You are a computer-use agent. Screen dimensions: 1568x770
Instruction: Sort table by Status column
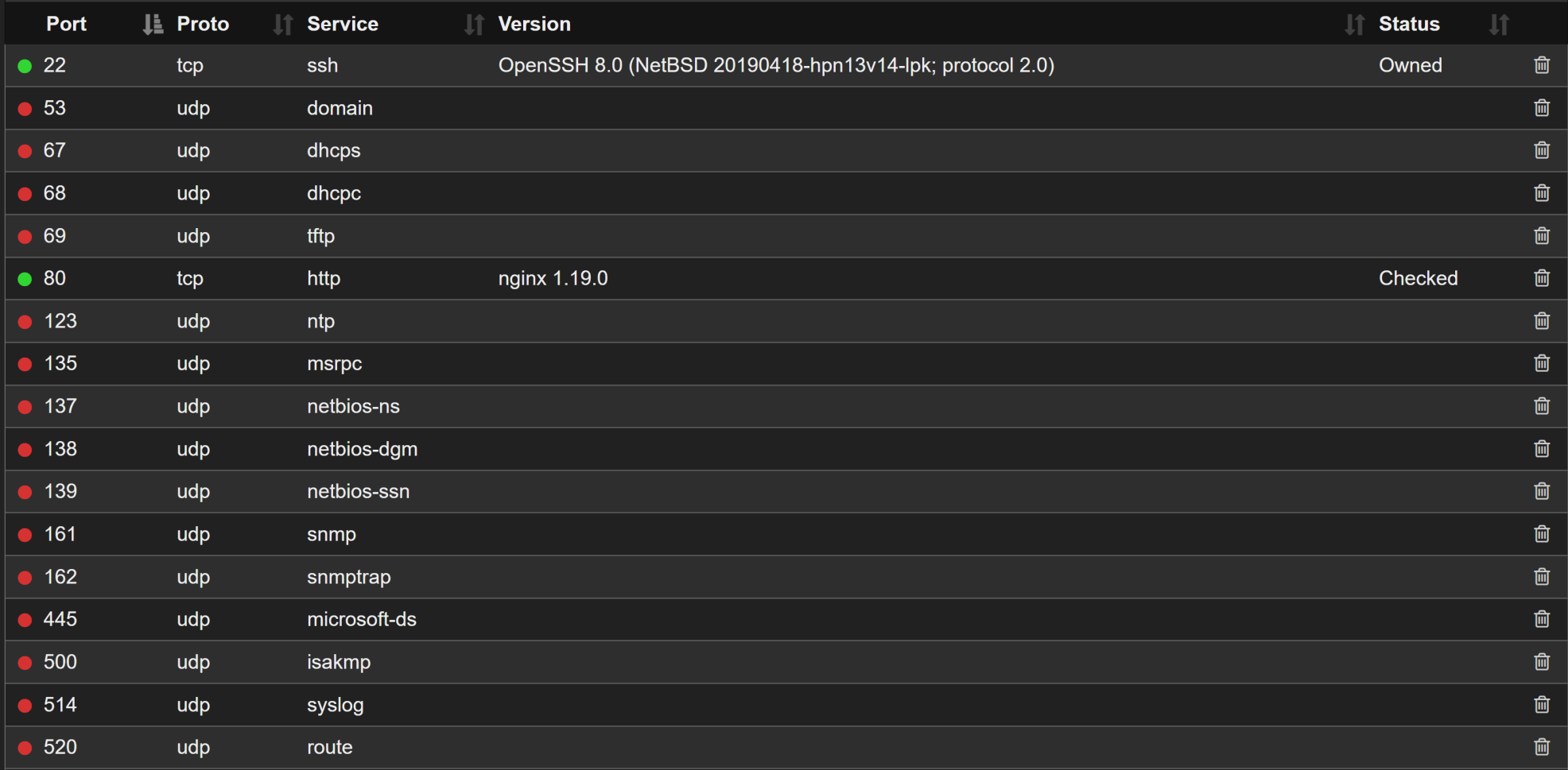click(1499, 25)
